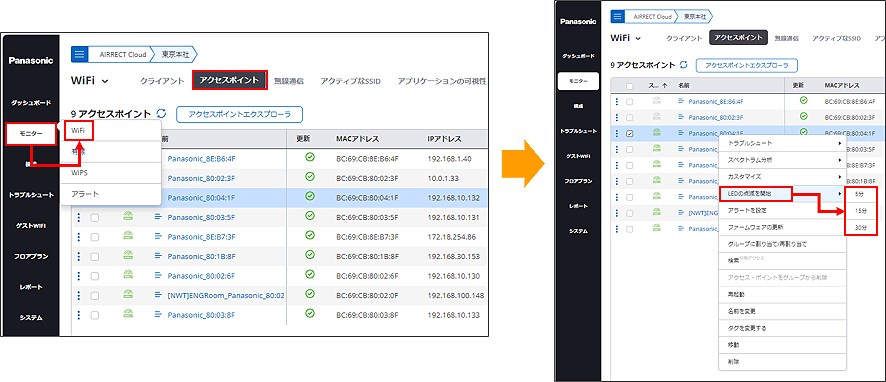886x382 pixels.
Task: Choose アラート in the モニター flyout menu
Action: [x=85, y=194]
